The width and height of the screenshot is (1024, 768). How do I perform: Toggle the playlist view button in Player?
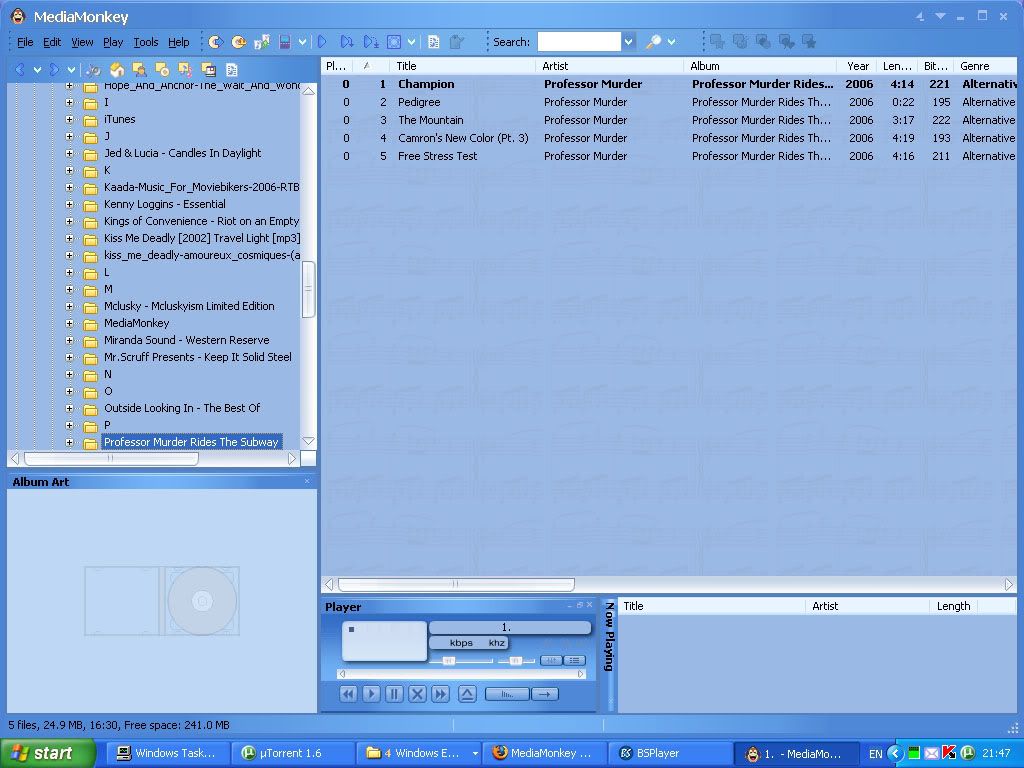[574, 660]
